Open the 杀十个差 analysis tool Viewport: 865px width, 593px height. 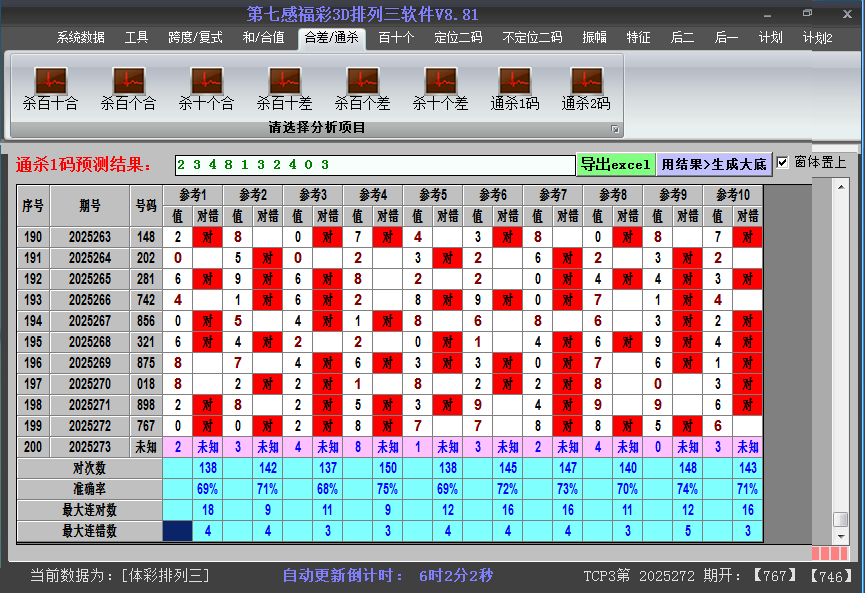tap(440, 88)
